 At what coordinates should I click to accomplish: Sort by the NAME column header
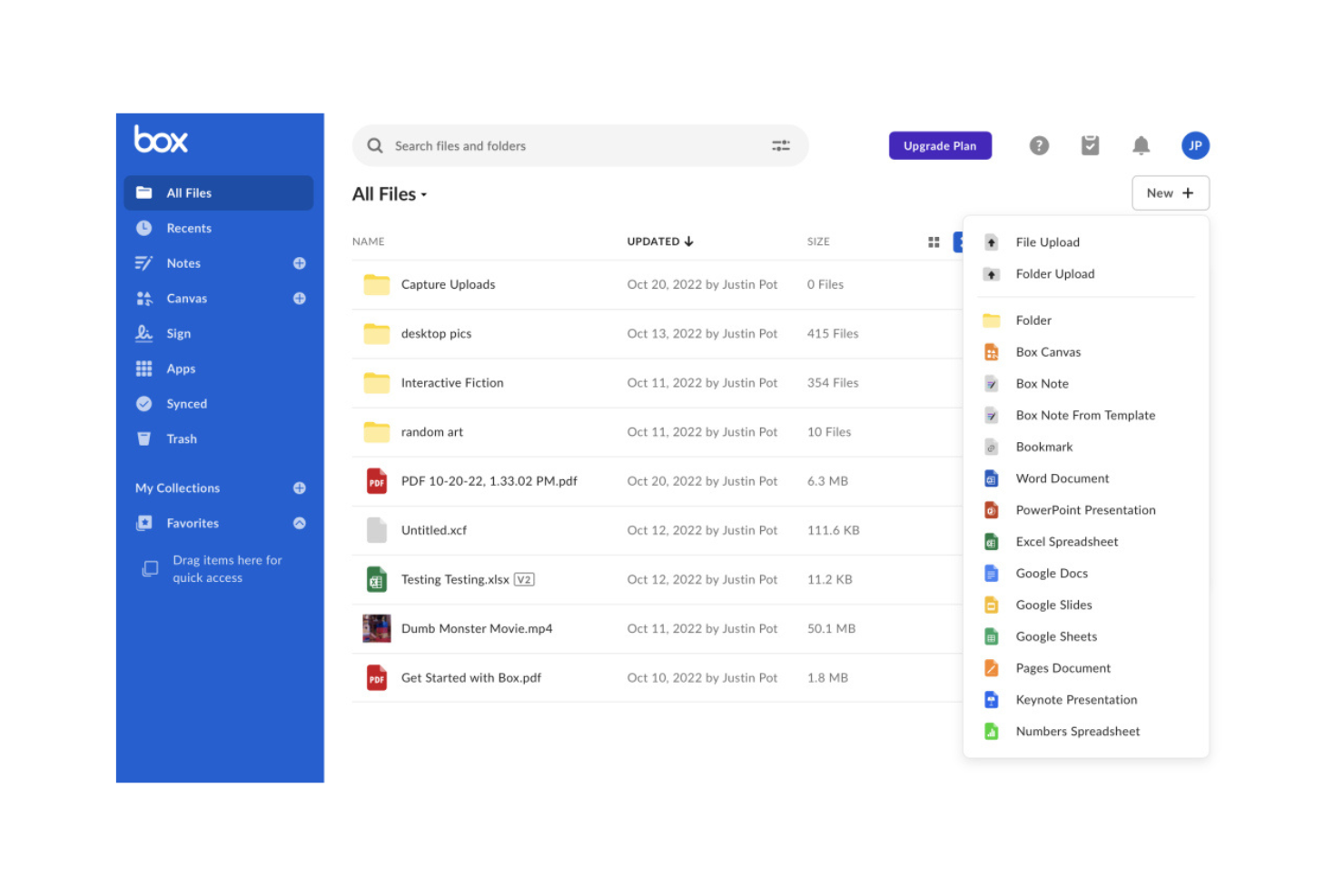[x=369, y=241]
